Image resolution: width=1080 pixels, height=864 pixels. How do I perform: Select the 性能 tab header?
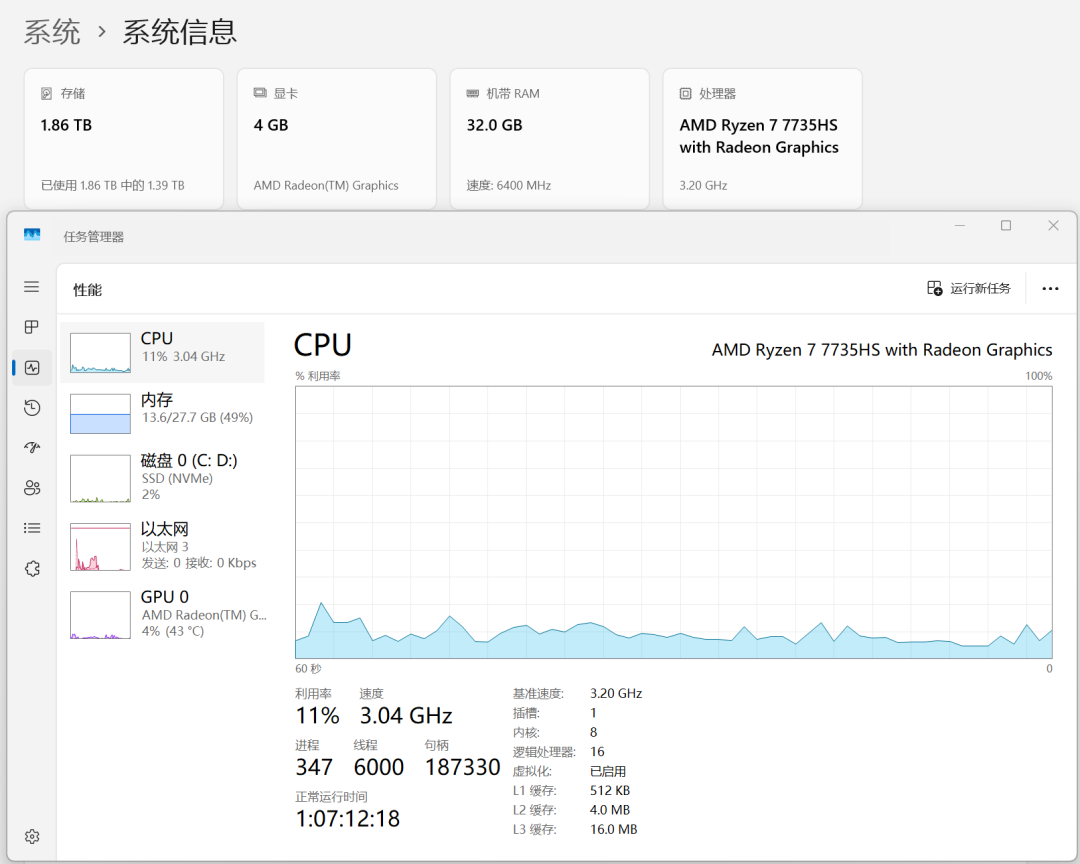[x=90, y=288]
